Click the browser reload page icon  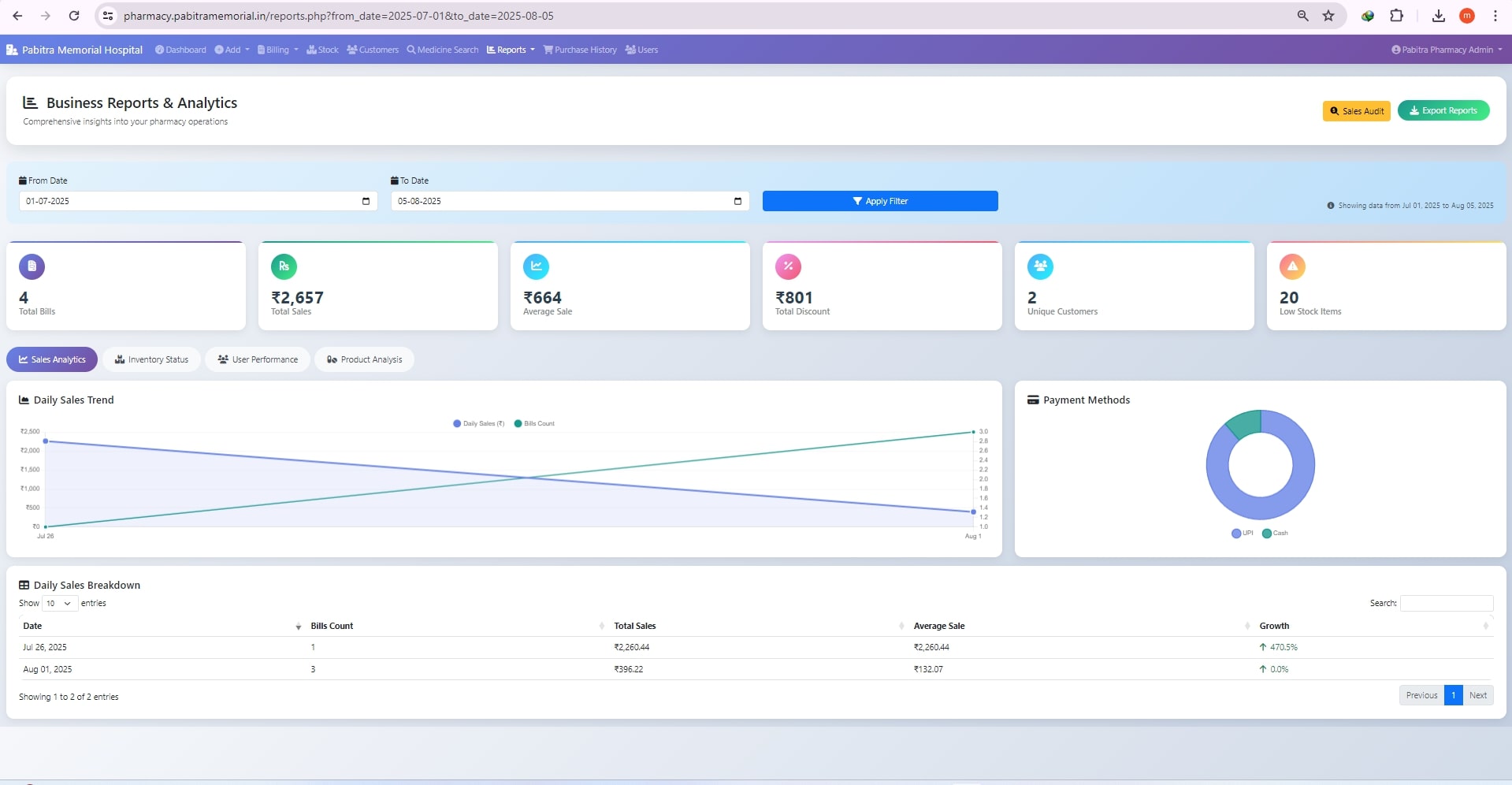tap(74, 16)
